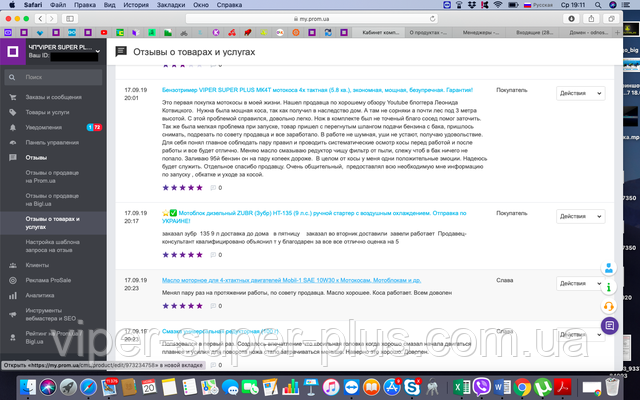Click the Товары и услуги tag icon
Image resolution: width=640 pixels, height=400 pixels.
click(13, 112)
